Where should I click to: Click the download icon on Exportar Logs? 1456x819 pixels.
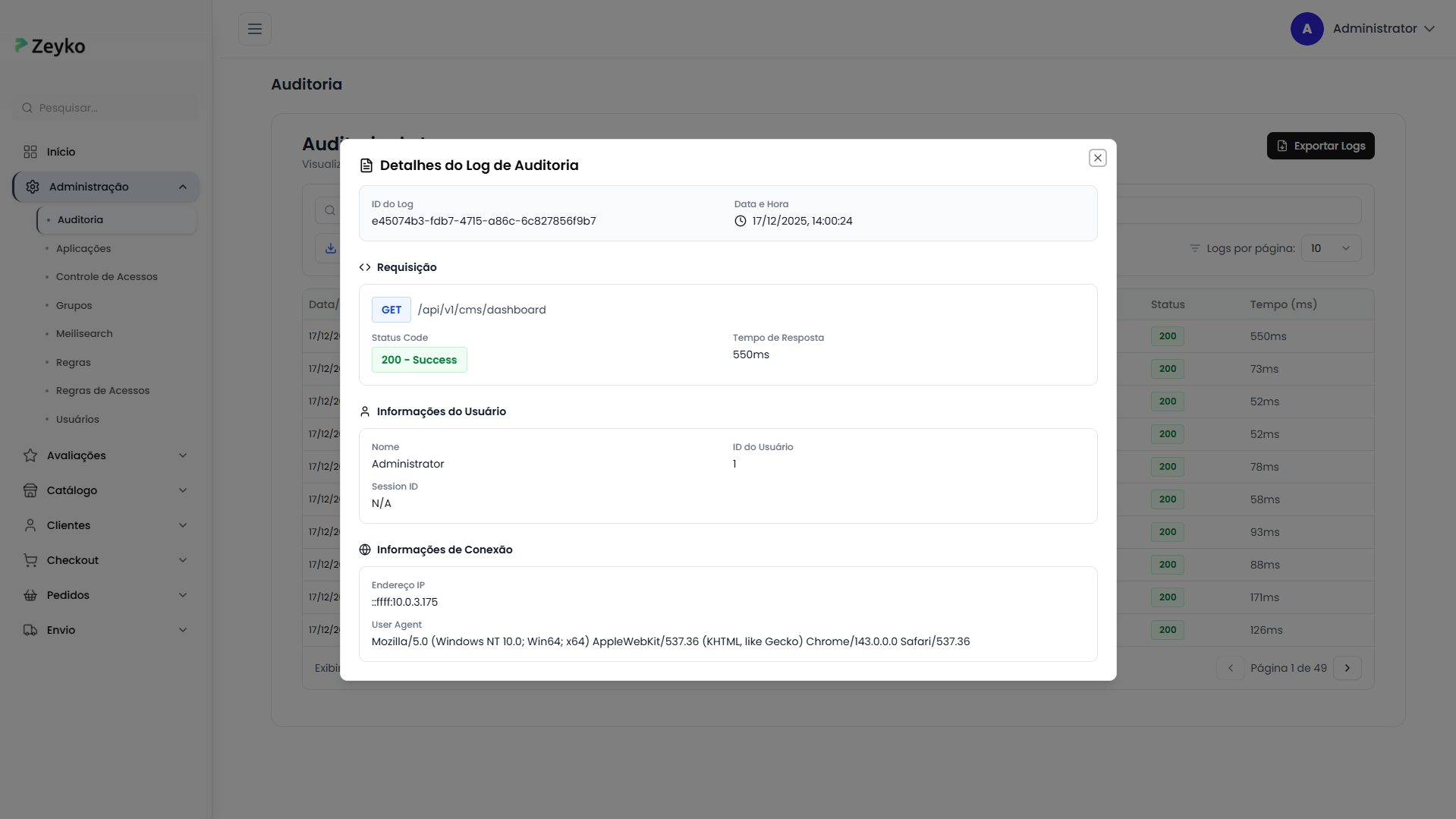[1281, 146]
